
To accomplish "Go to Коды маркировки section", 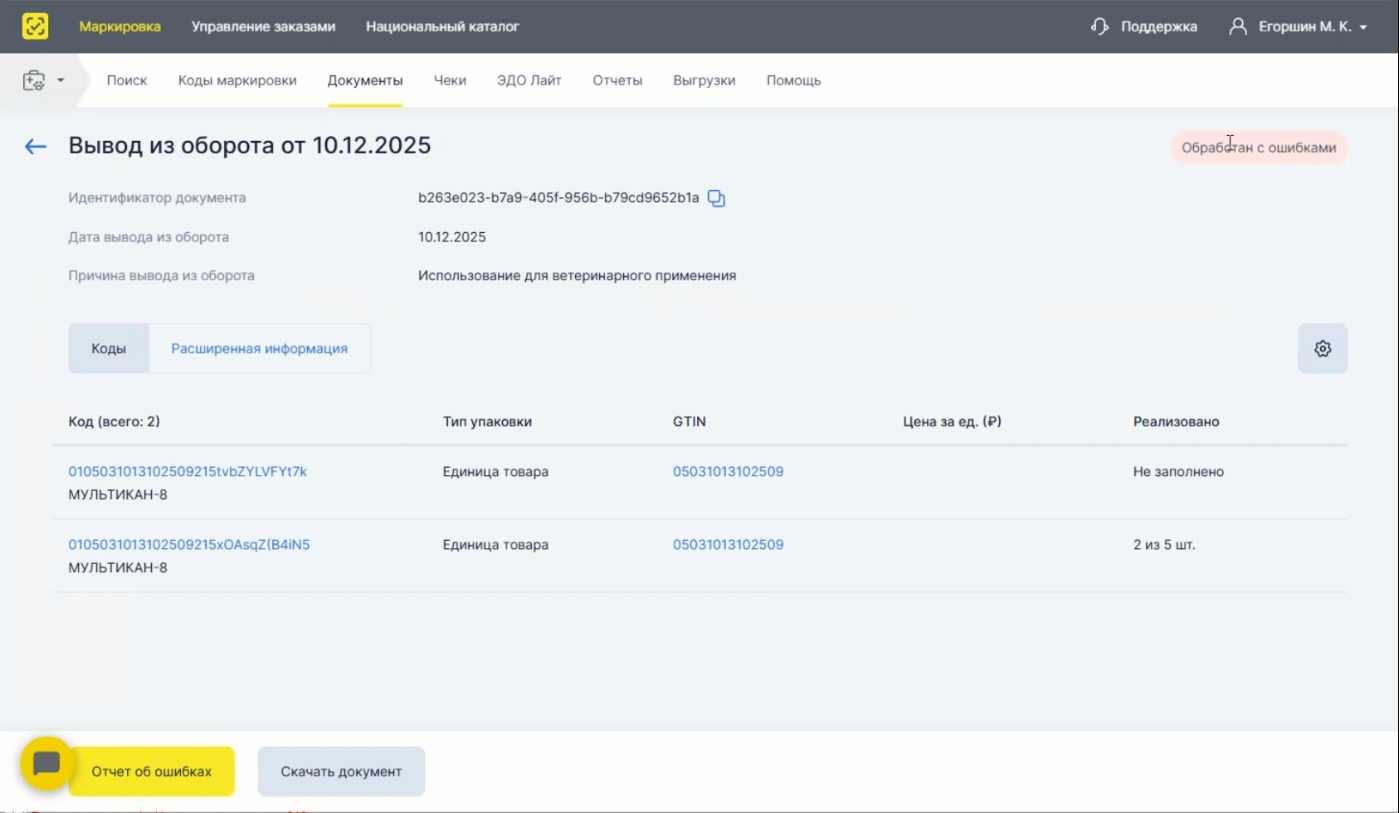I will click(x=237, y=80).
